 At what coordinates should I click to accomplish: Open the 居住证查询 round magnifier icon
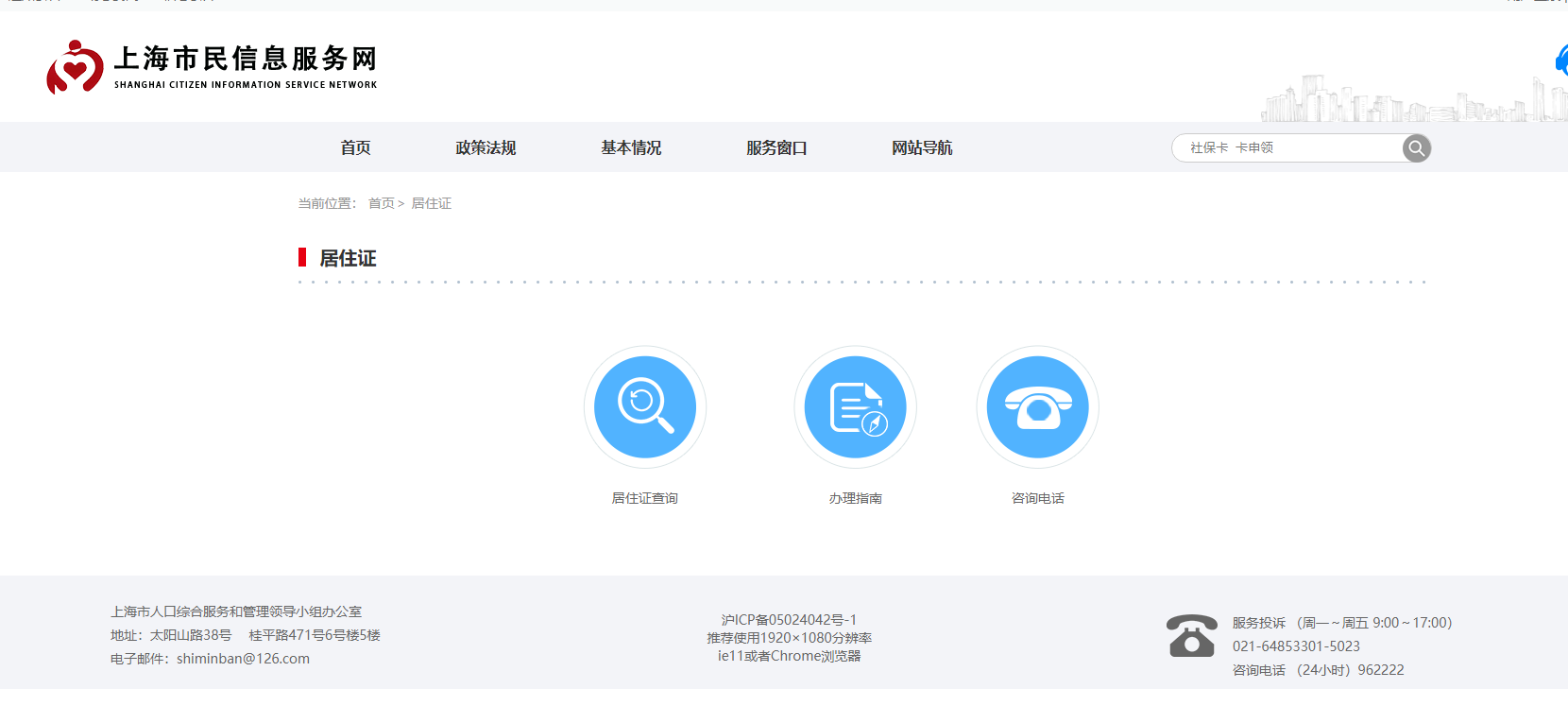[645, 407]
